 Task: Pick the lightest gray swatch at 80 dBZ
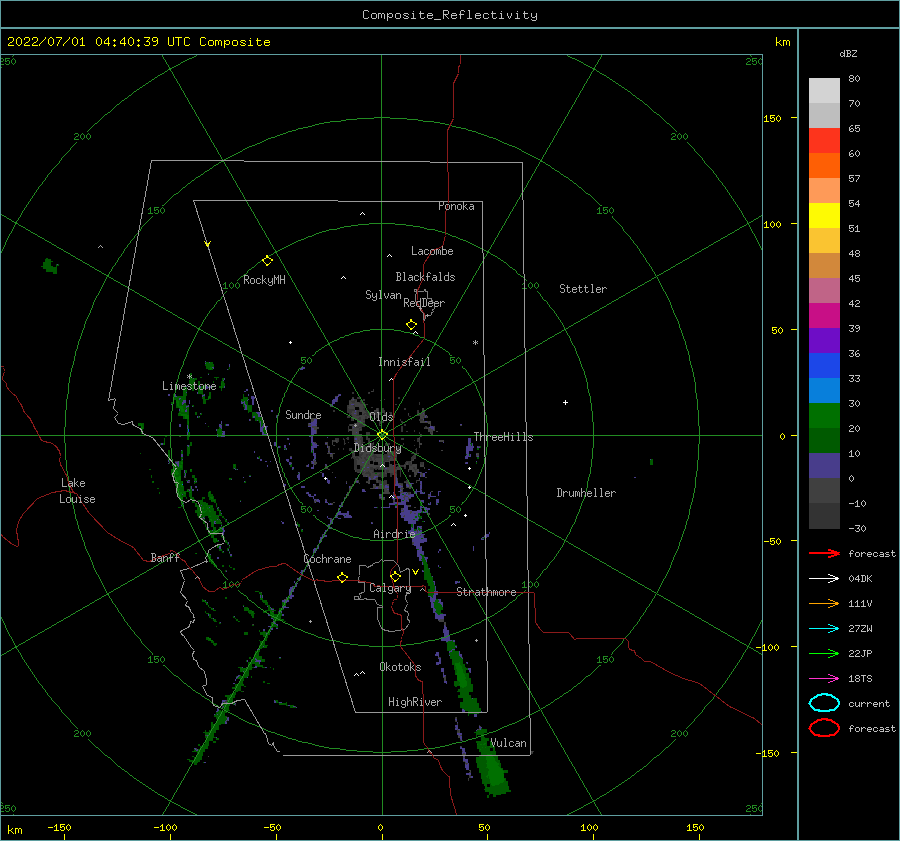pyautogui.click(x=824, y=90)
